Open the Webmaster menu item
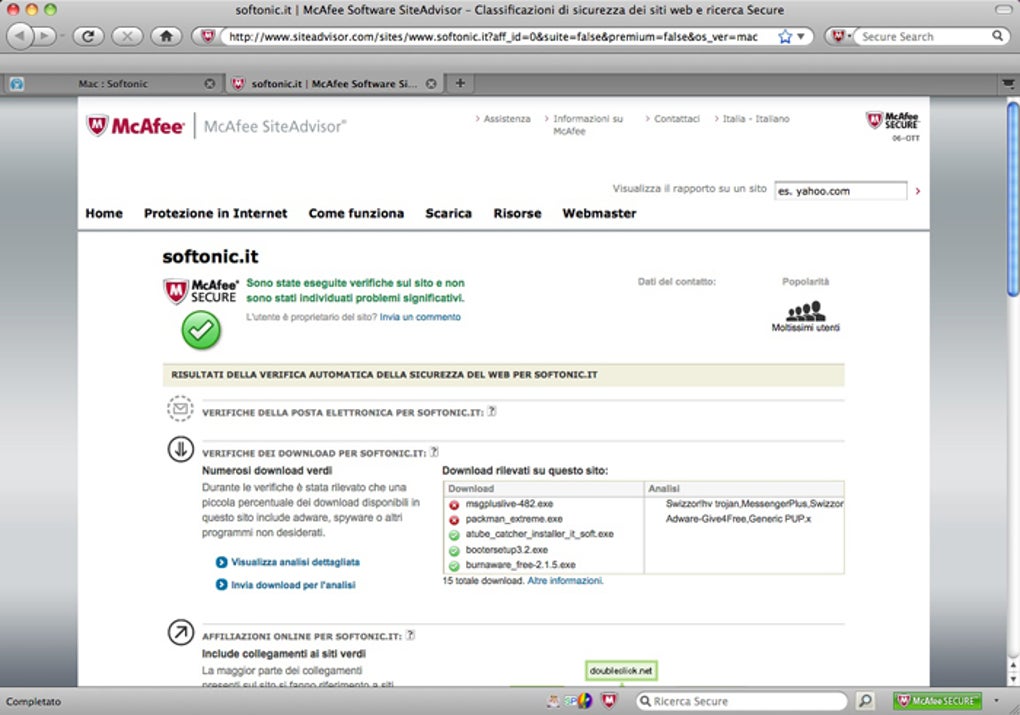The image size is (1020, 715). pyautogui.click(x=599, y=213)
